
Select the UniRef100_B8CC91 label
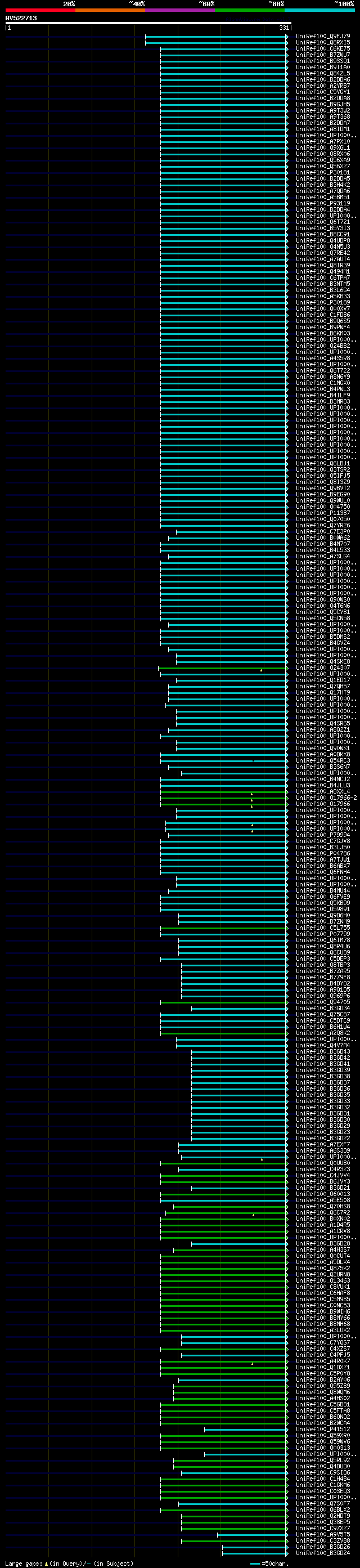(323, 234)
